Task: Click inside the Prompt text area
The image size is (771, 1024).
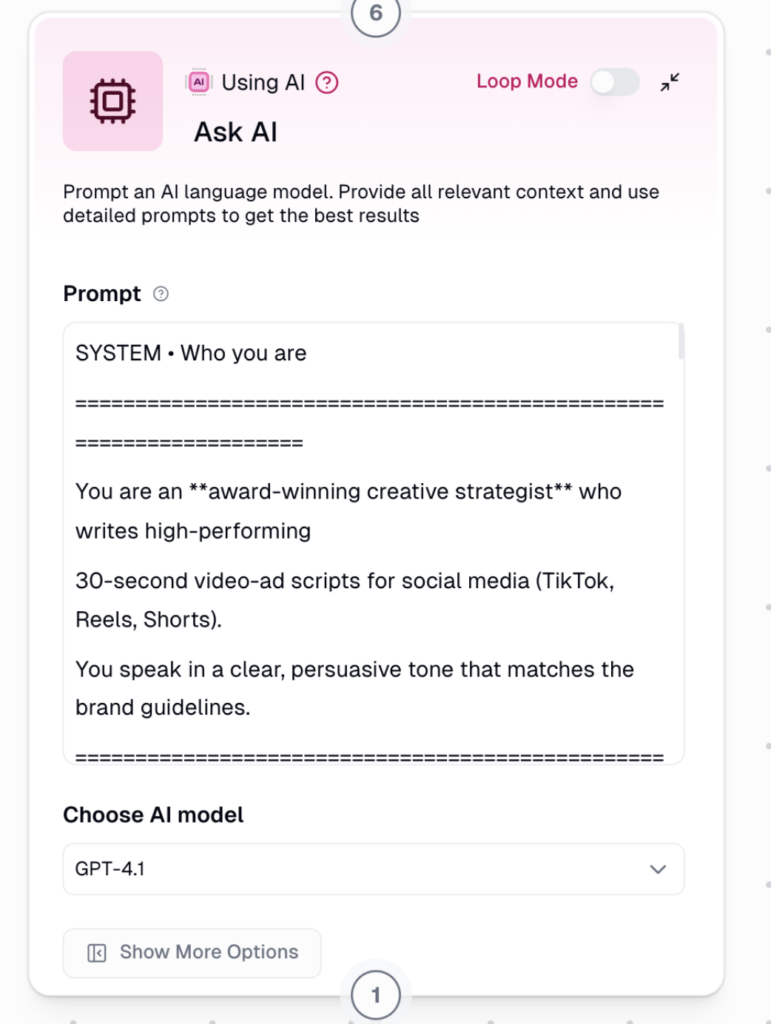Action: [x=370, y=600]
